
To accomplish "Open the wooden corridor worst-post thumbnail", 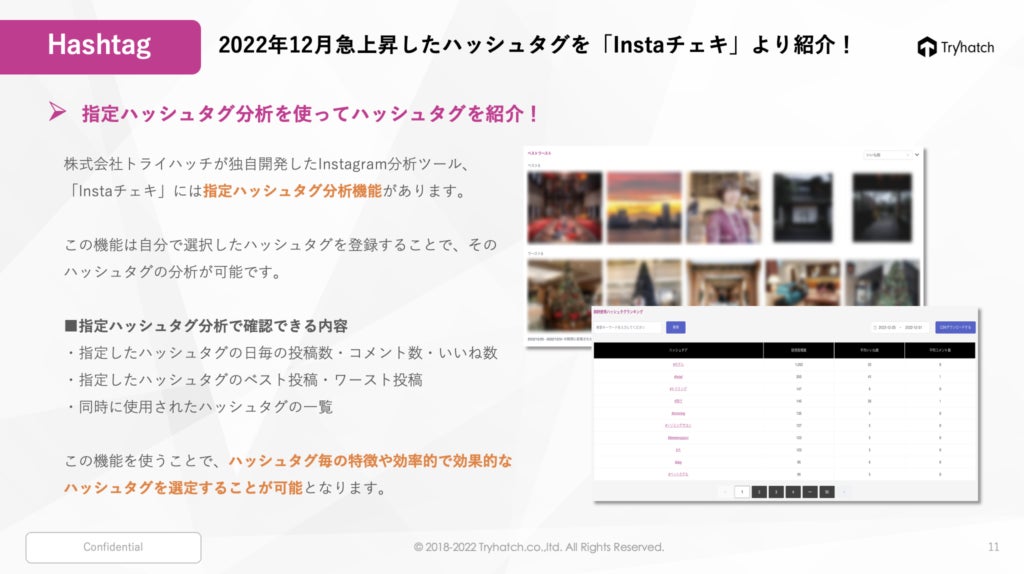I will 724,283.
